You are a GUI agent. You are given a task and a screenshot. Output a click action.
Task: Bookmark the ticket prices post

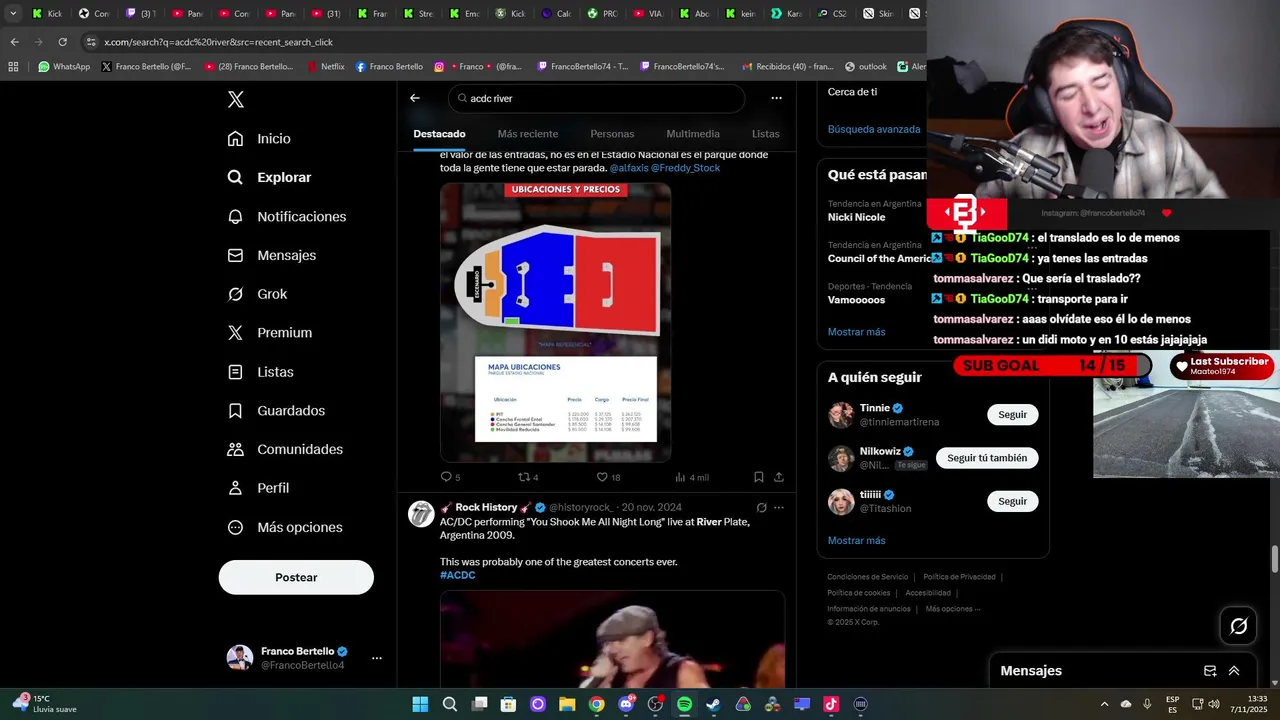pos(759,477)
